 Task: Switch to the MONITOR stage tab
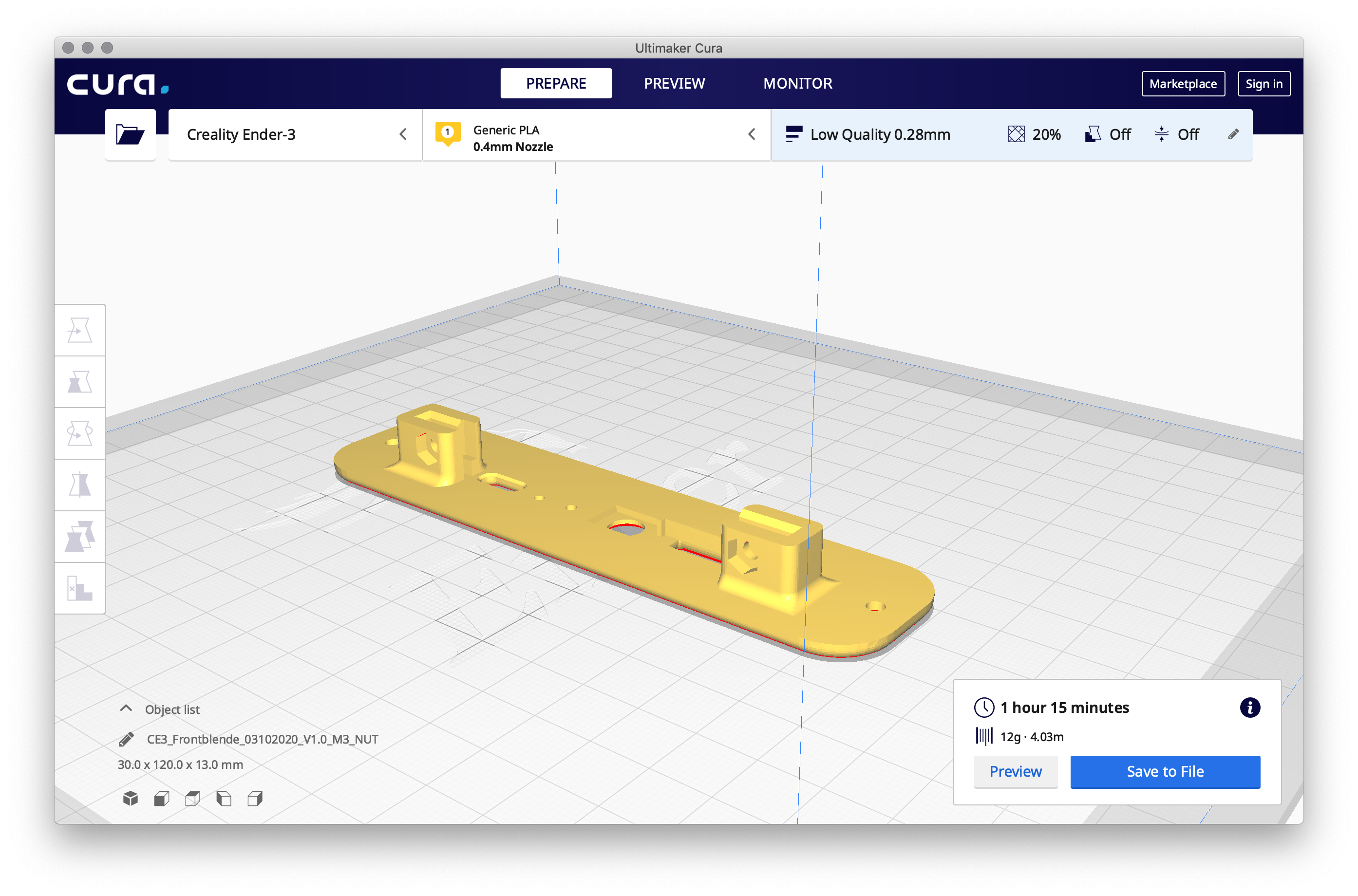797,83
